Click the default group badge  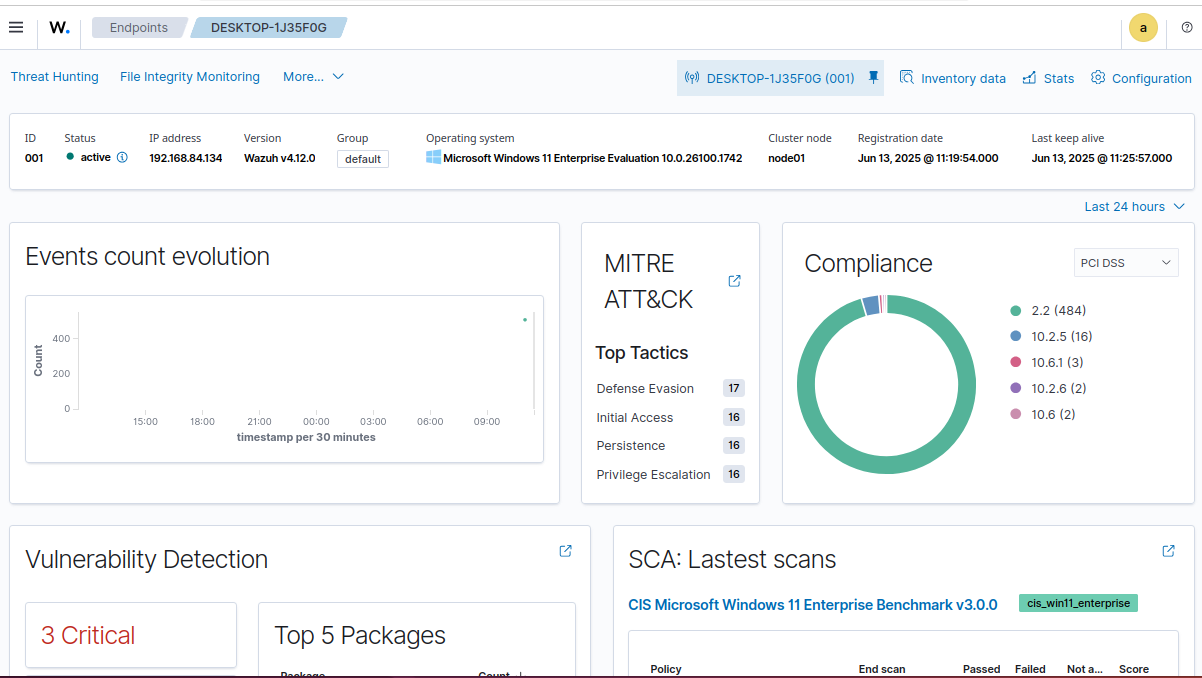pos(363,159)
